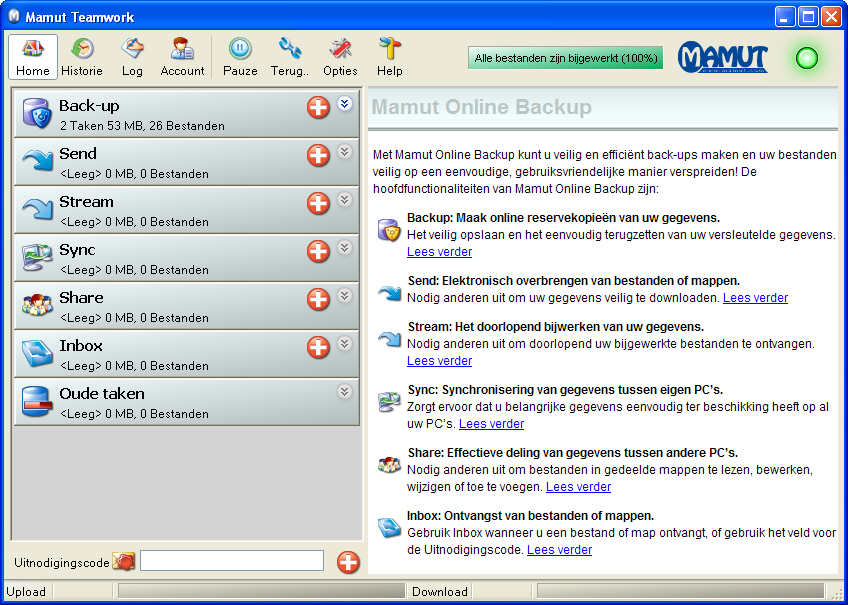Click '2 Taken 53 MB, 26 Bestanden' text
Screen dimensions: 848x605
pos(142,126)
